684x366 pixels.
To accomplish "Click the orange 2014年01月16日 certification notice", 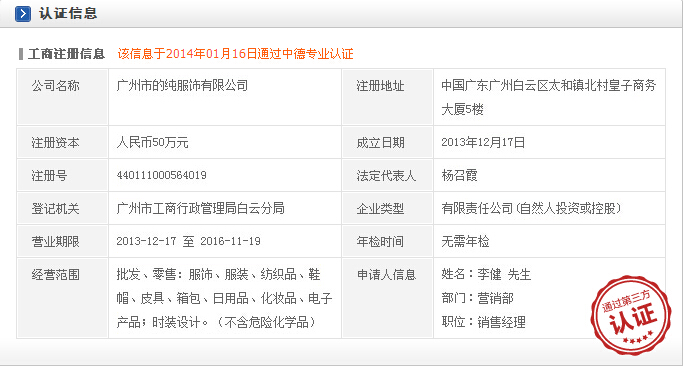I will point(236,54).
